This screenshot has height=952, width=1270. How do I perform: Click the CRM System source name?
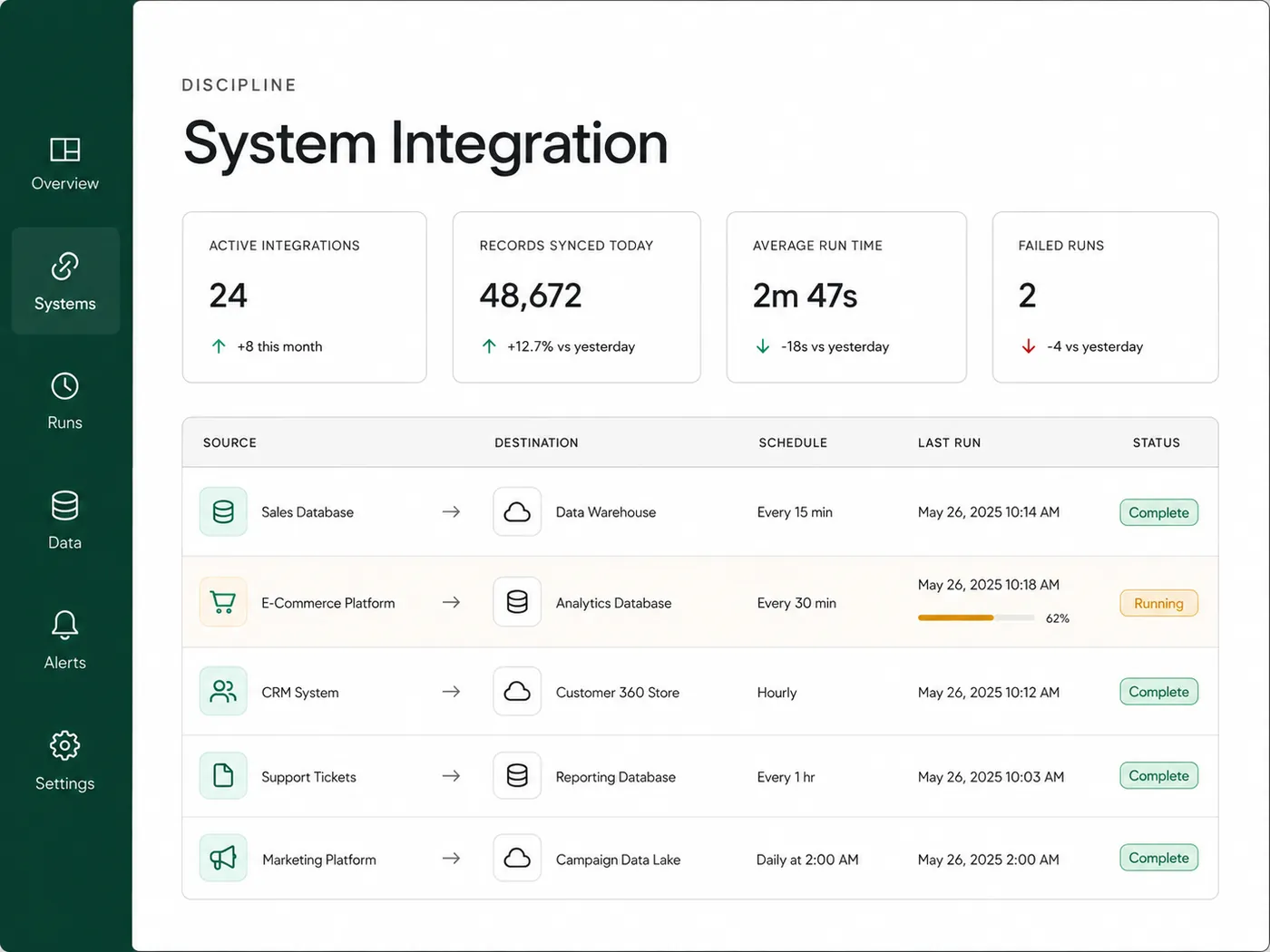[x=300, y=693]
